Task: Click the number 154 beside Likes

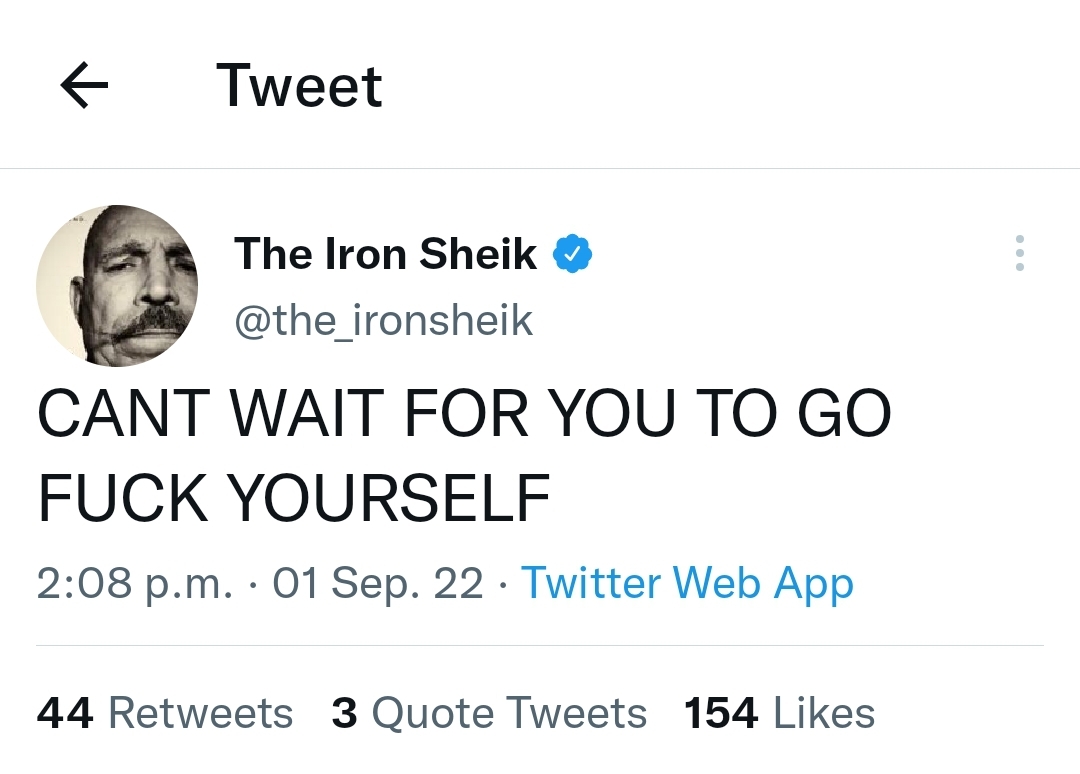Action: [x=721, y=713]
